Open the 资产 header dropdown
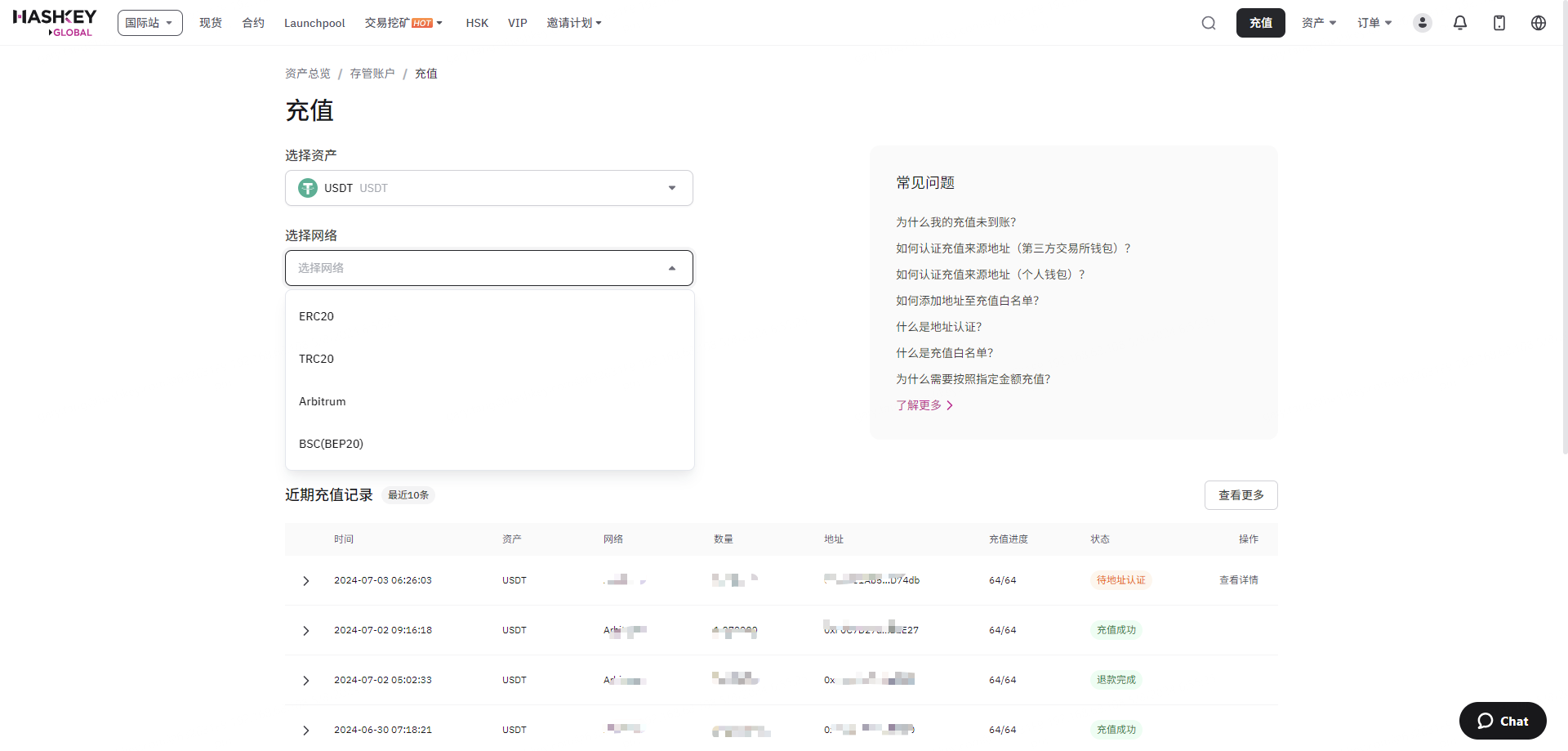This screenshot has height=751, width=1568. (1319, 23)
